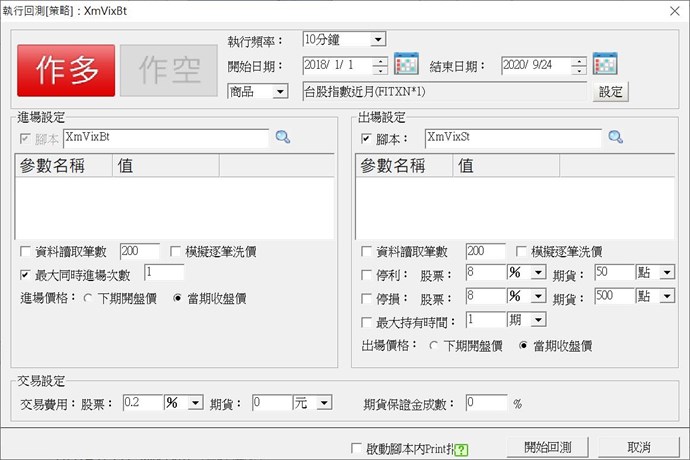Click the 取消 cancel button

[639, 447]
